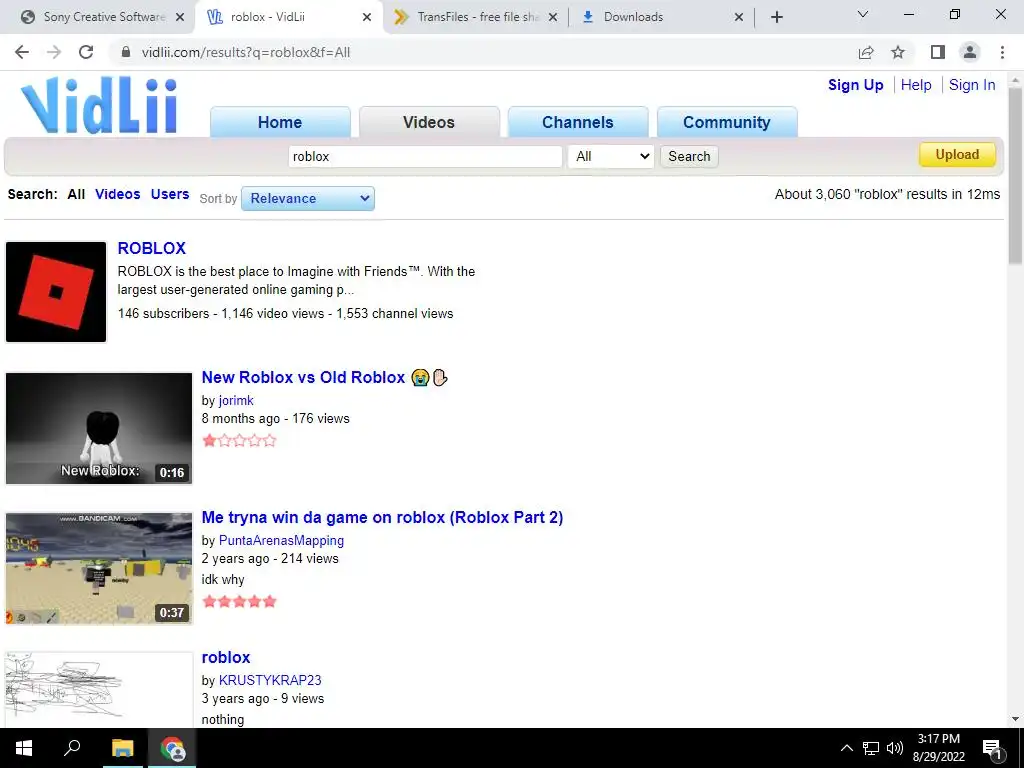Click the 0:16 New Roblox video thumbnail
The width and height of the screenshot is (1024, 768).
point(99,428)
